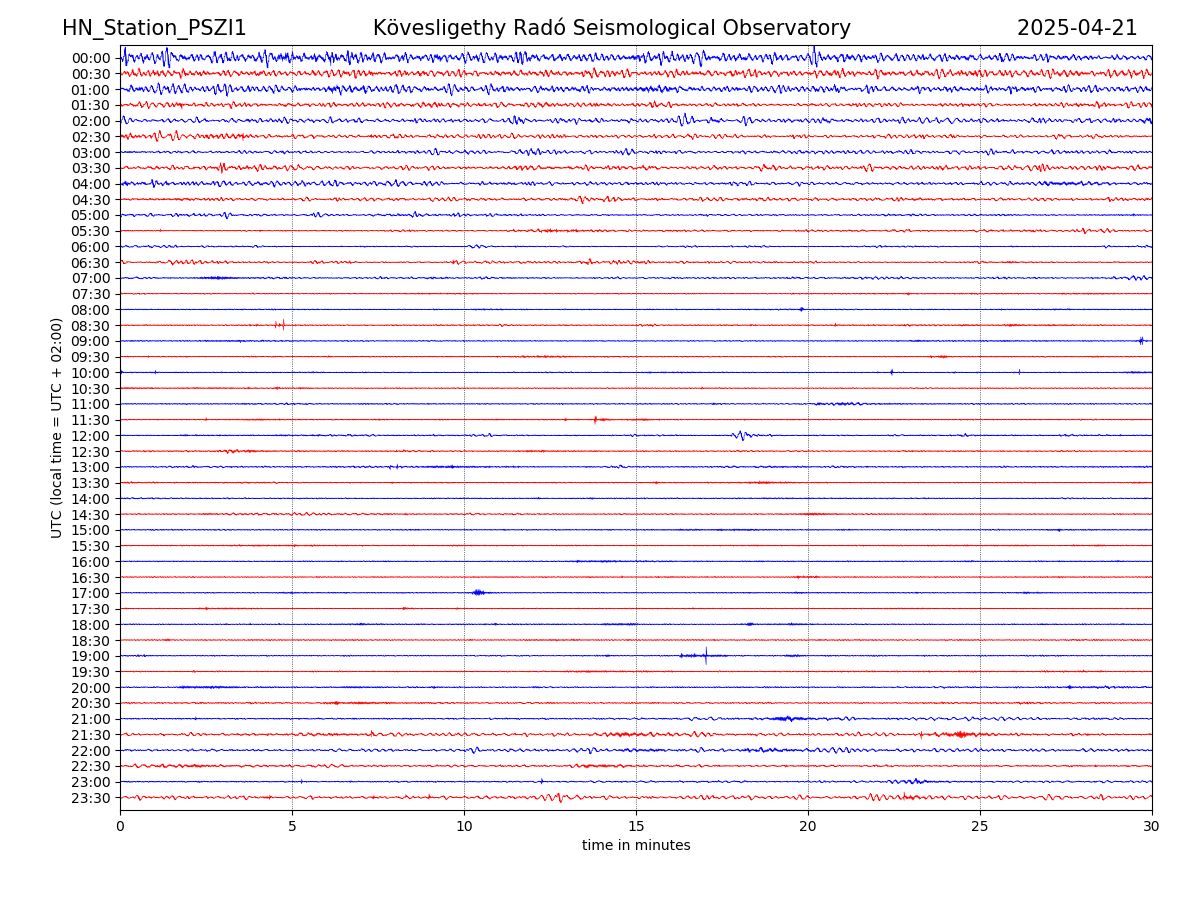Viewport: 1200px width, 900px height.
Task: Select the 17:00 trace row label
Action: click(91, 593)
